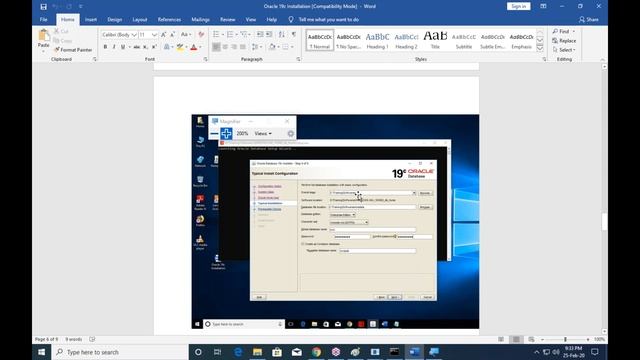This screenshot has height=360, width=640.
Task: Click Increase Font Size icon
Action: [163, 35]
